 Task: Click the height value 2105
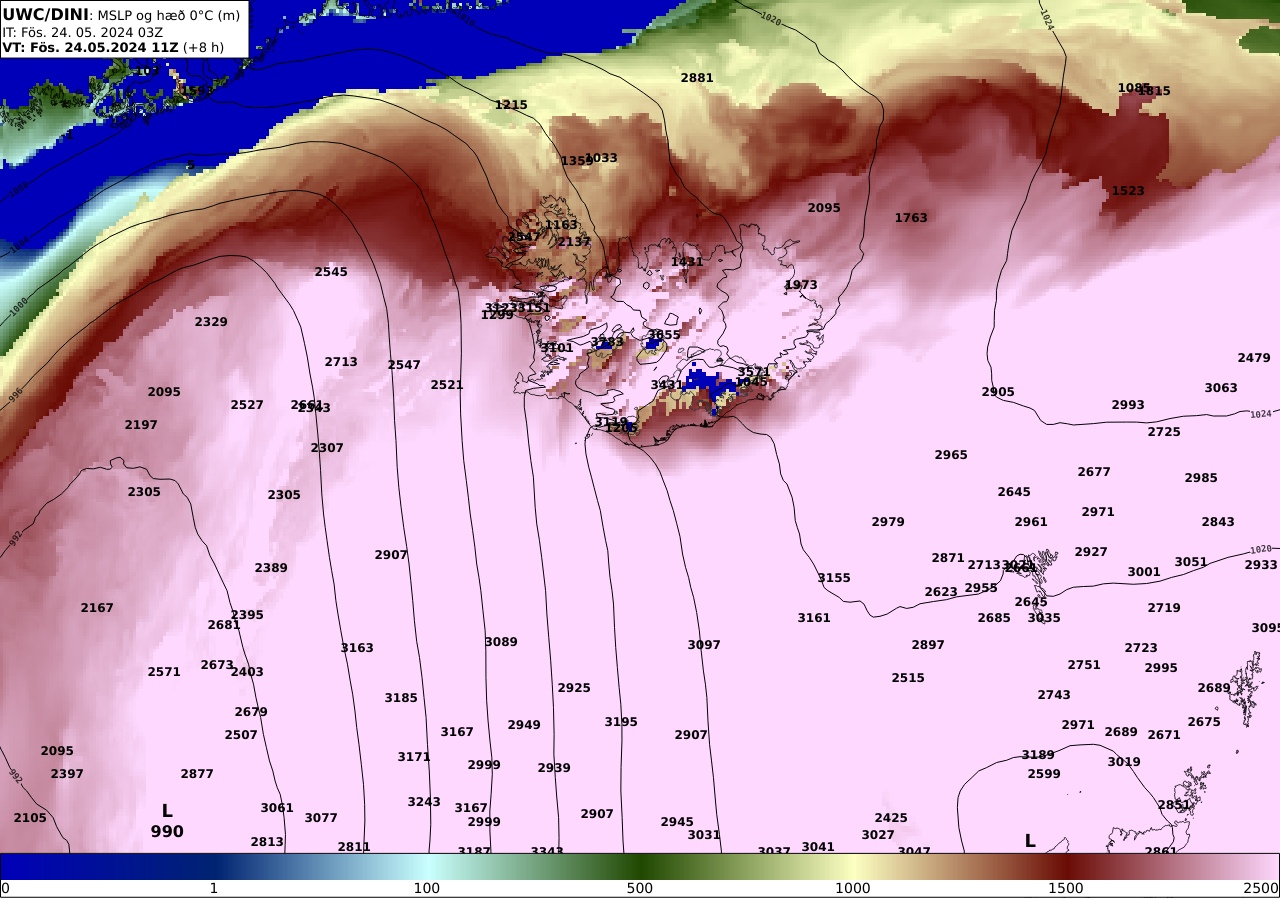30,818
